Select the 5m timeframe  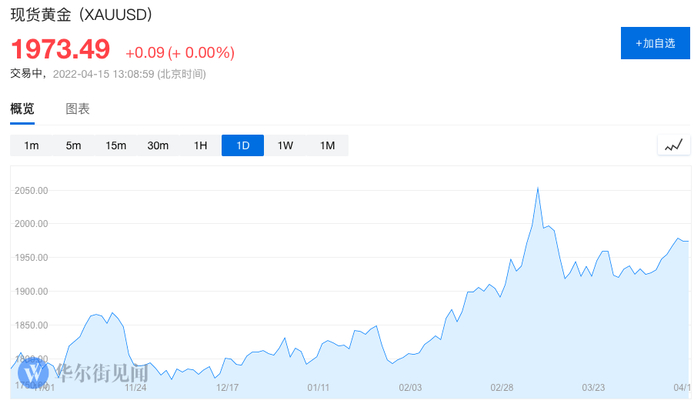[x=73, y=146]
